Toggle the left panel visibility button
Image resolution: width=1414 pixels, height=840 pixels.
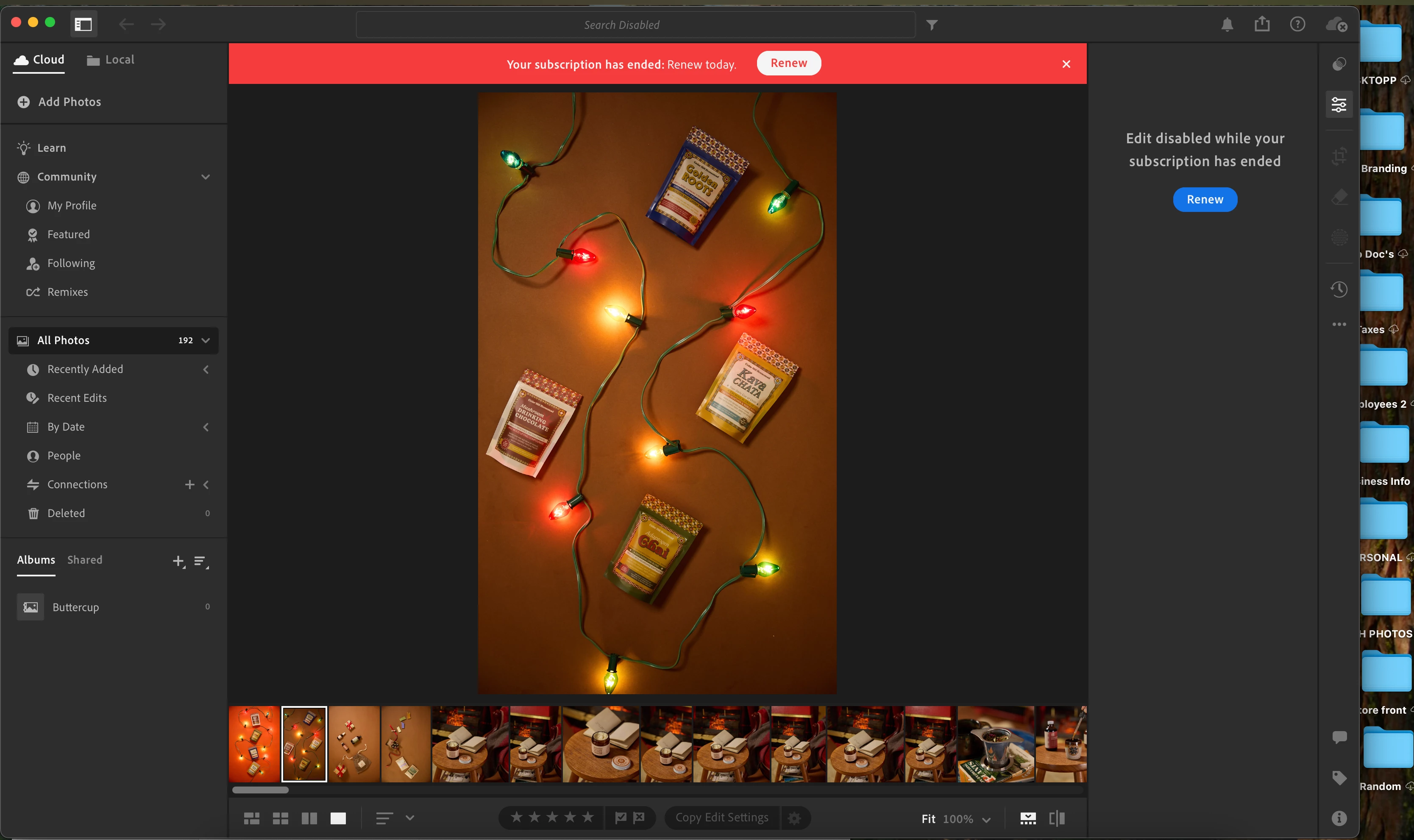pos(83,24)
